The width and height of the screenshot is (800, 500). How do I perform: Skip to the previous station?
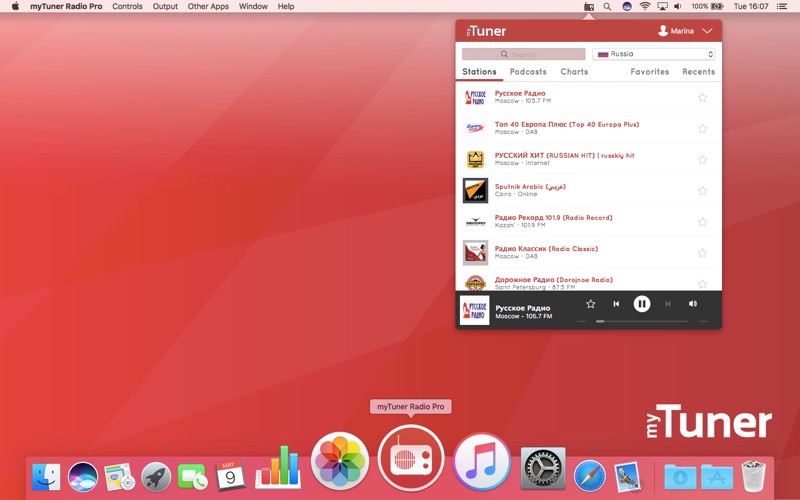pyautogui.click(x=616, y=304)
